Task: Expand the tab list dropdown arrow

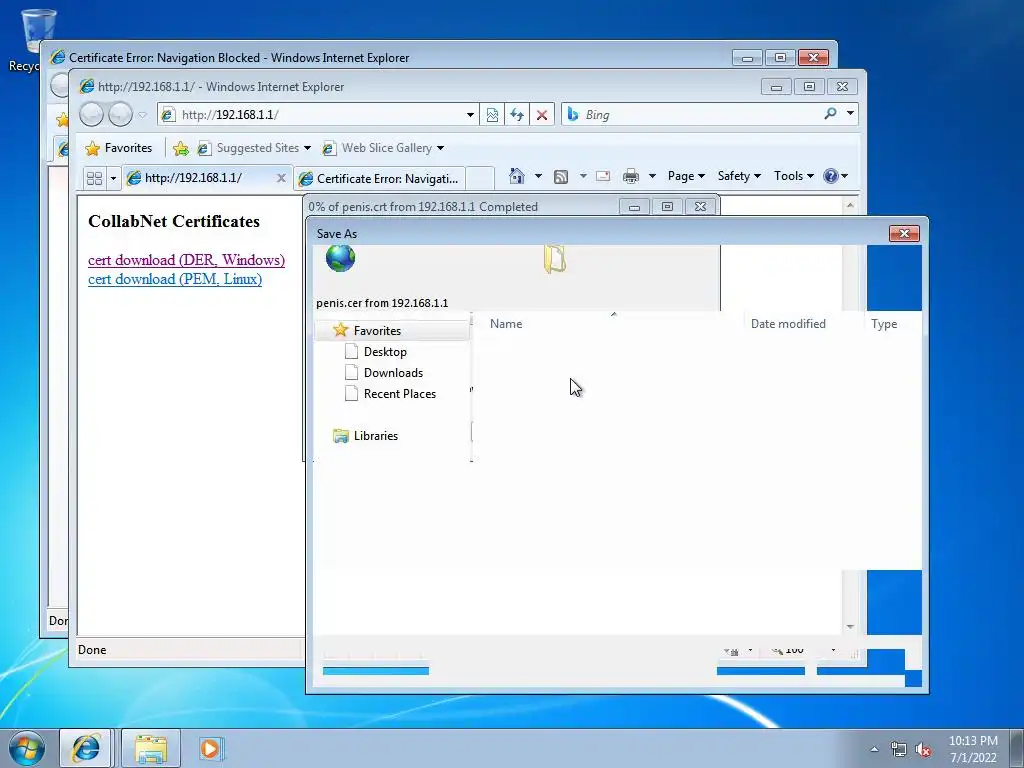Action: pos(113,178)
